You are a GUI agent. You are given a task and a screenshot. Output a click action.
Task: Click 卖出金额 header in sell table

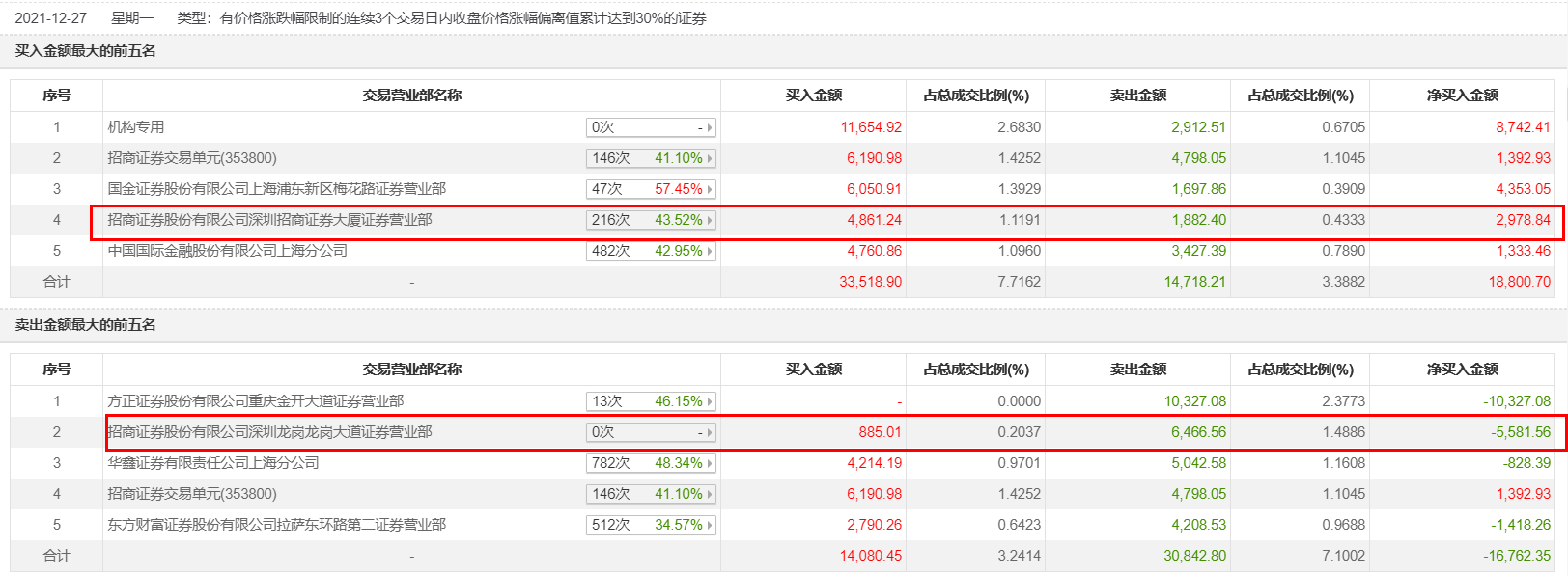pyautogui.click(x=1138, y=370)
